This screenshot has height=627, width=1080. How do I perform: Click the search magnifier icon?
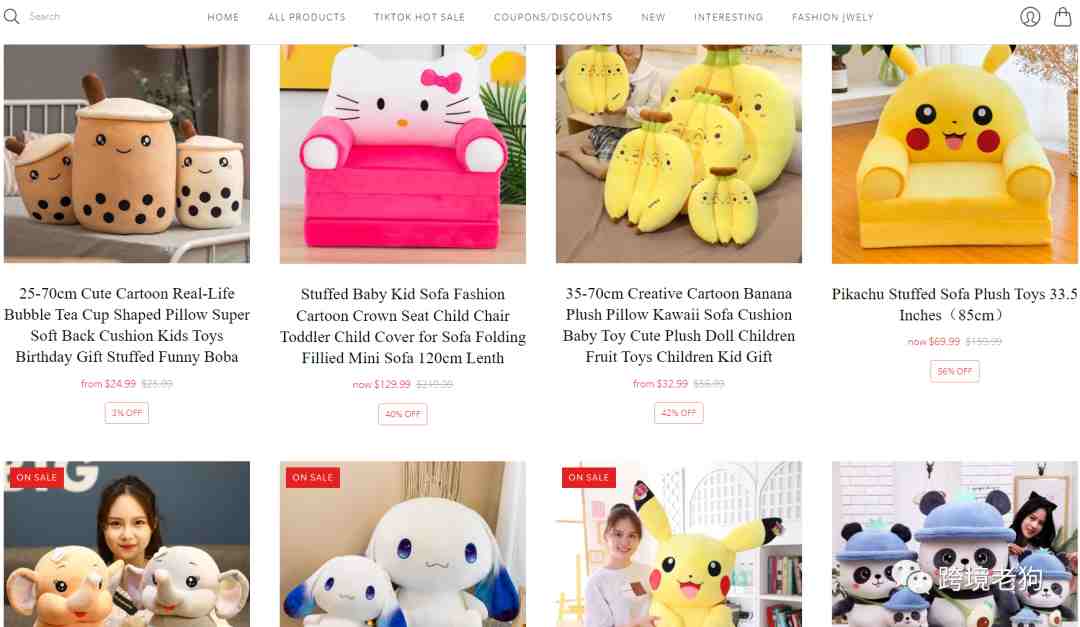pyautogui.click(x=11, y=16)
